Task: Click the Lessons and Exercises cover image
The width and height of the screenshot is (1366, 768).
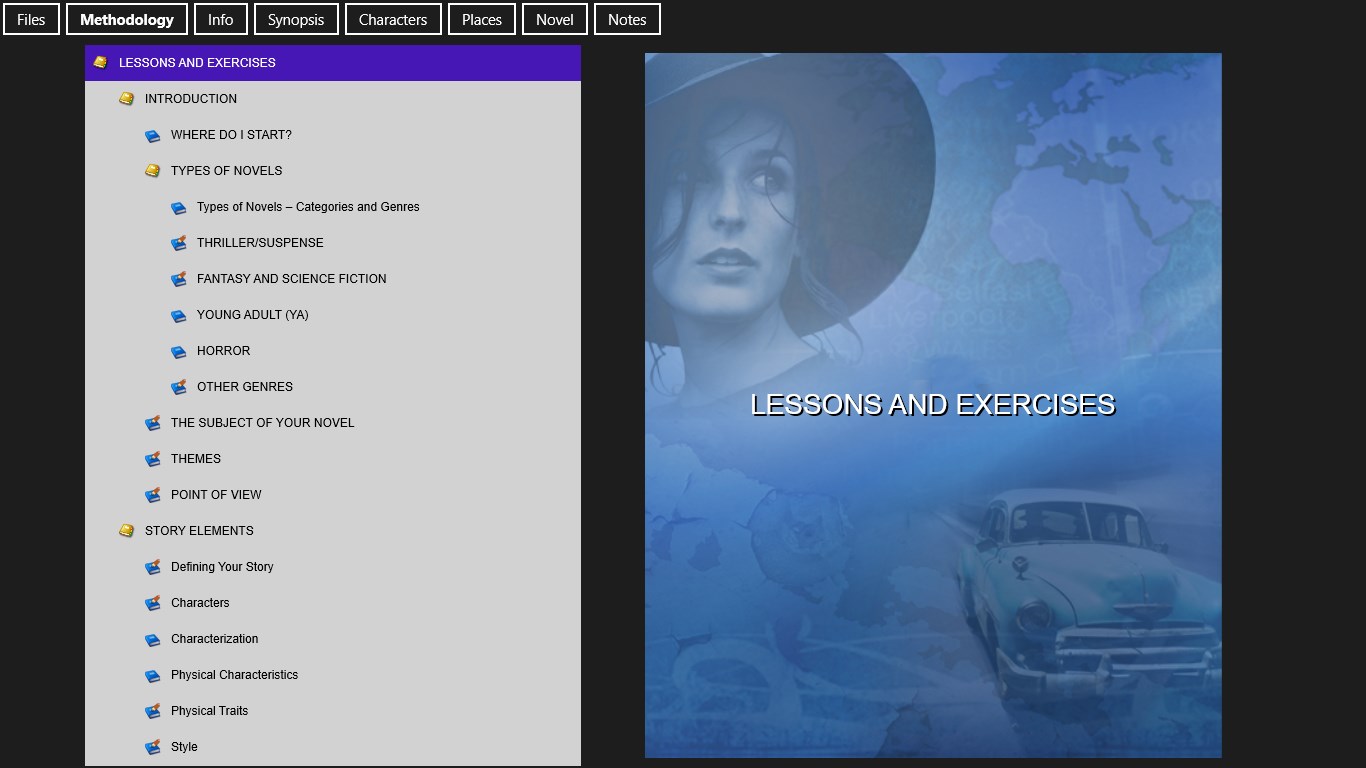Action: [933, 405]
